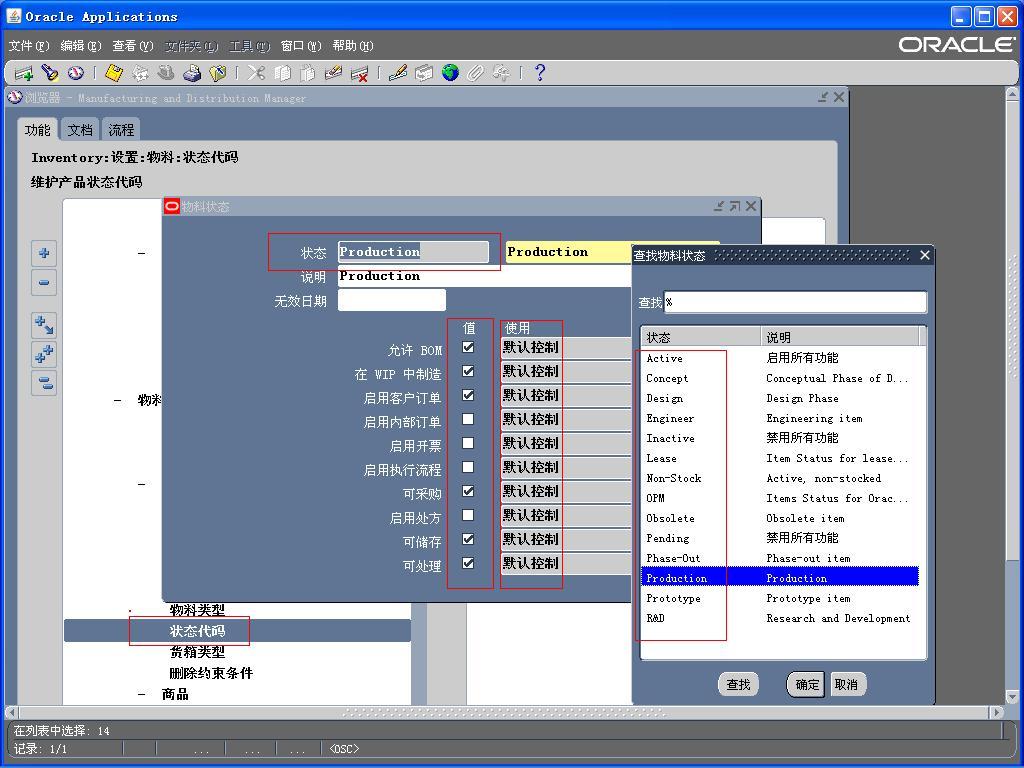Click the New record toolbar icon
1024x768 pixels.
click(x=24, y=73)
